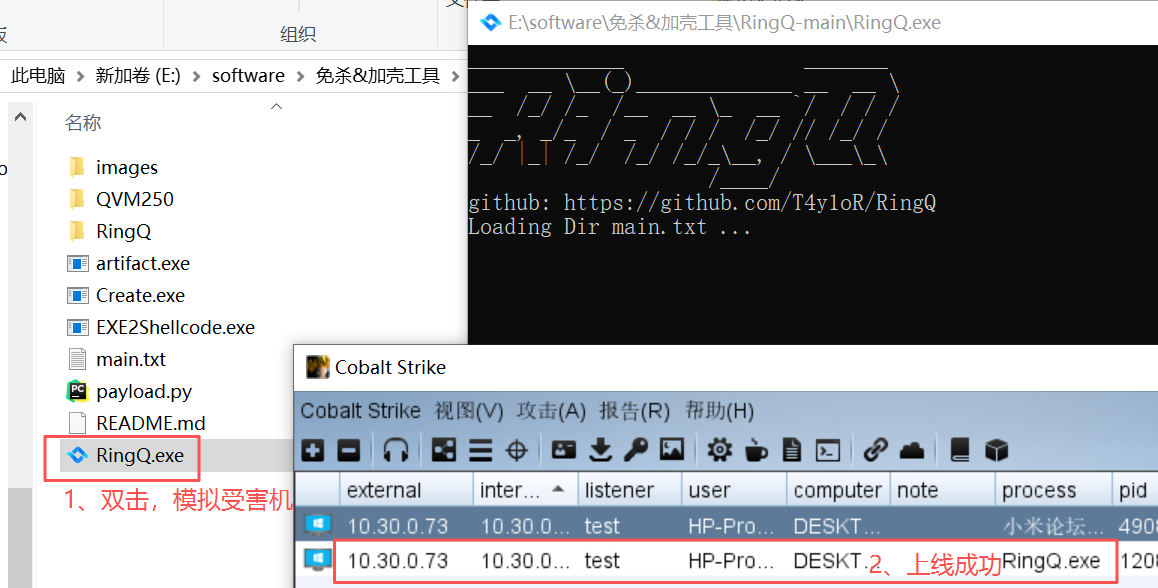1158x588 pixels.
Task: Click terminal icon for scripted web delivery
Action: 828,450
